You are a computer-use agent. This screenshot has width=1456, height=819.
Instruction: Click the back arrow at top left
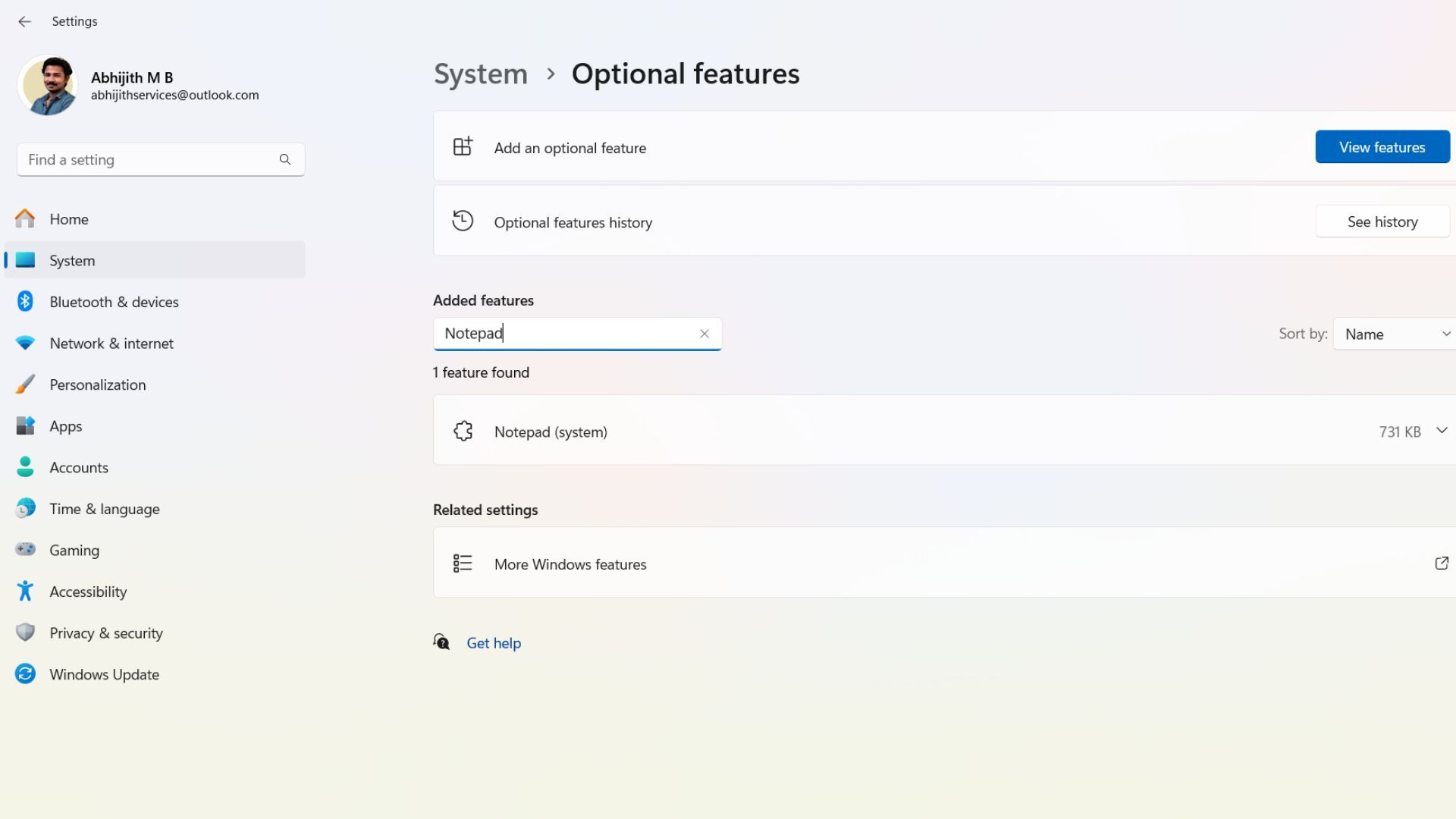(x=25, y=21)
